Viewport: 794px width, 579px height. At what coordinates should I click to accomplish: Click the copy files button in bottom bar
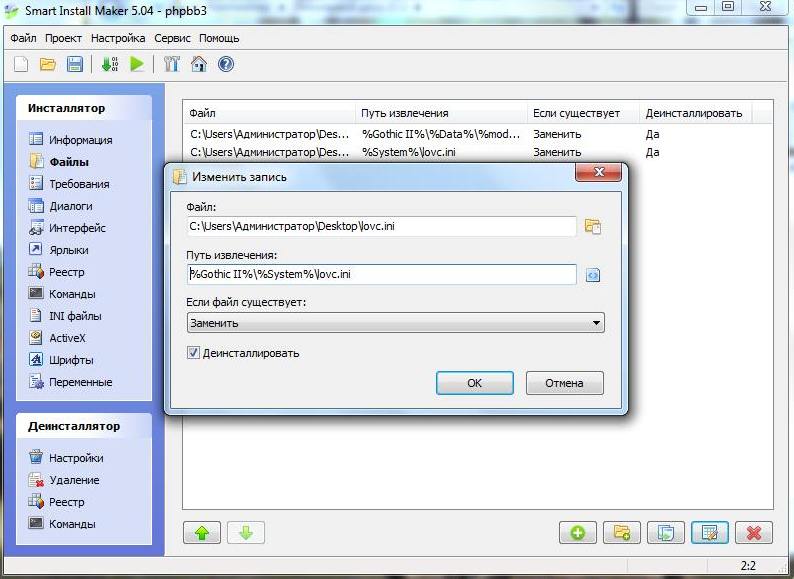tap(666, 533)
